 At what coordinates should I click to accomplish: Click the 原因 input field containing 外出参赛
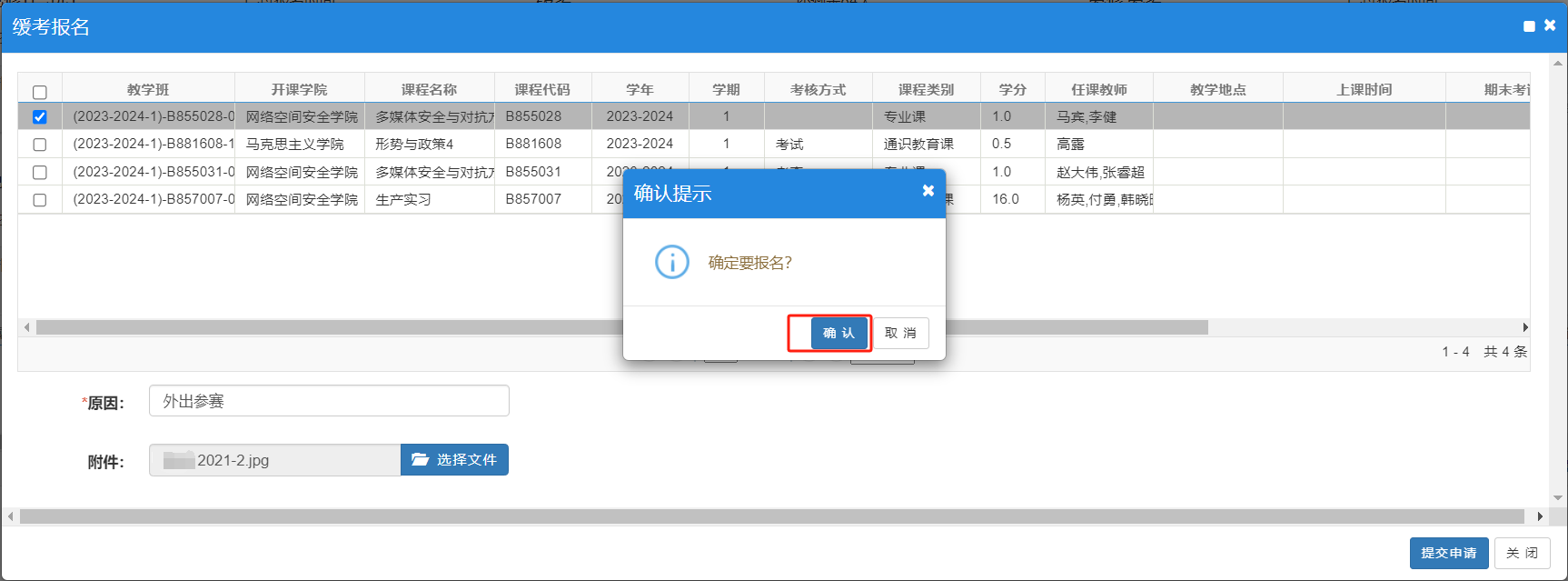point(329,401)
